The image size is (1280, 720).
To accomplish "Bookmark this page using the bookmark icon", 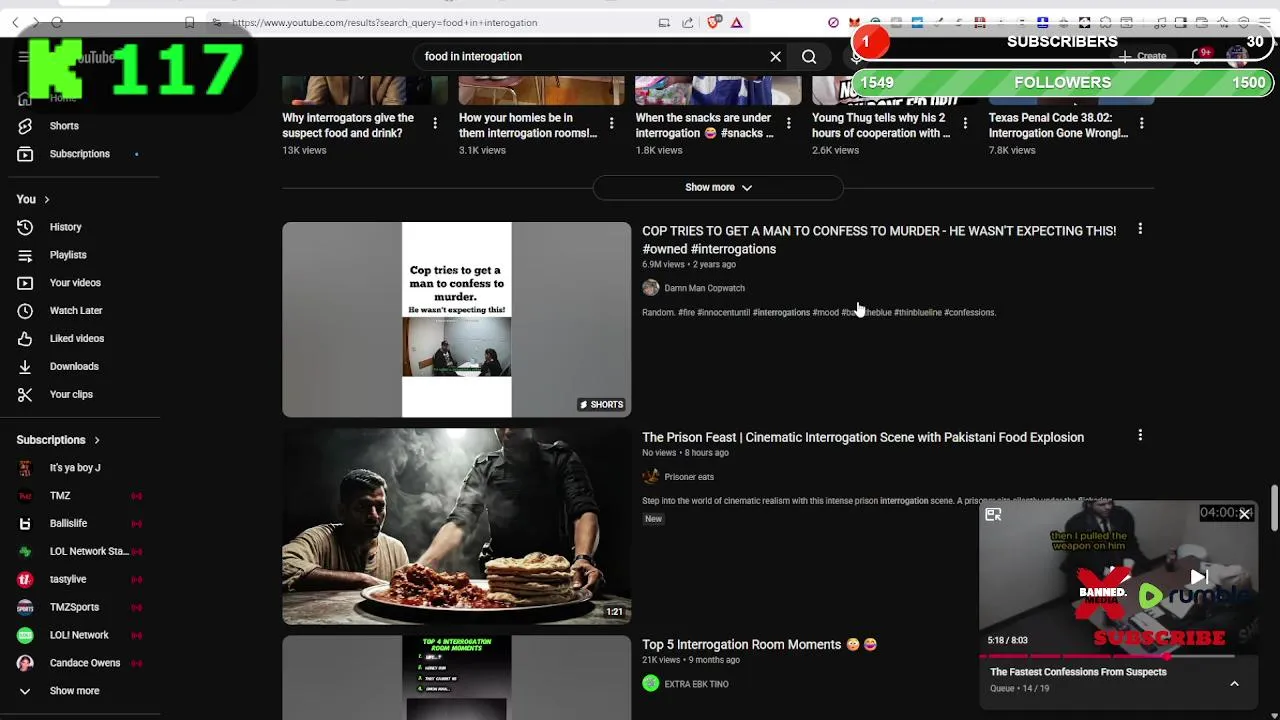I will click(x=190, y=22).
